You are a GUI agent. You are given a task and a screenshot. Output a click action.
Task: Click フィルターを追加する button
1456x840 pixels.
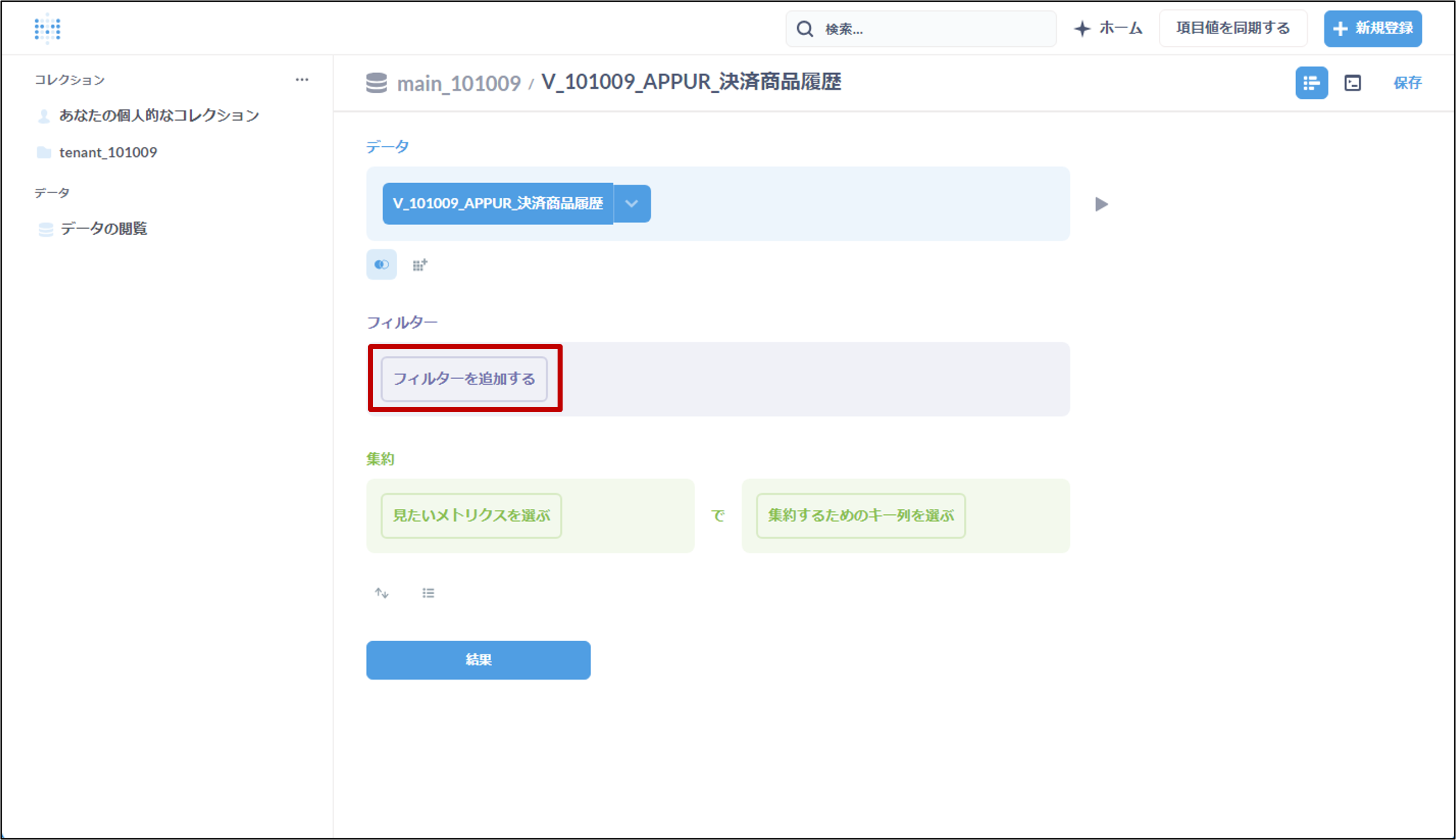click(464, 379)
